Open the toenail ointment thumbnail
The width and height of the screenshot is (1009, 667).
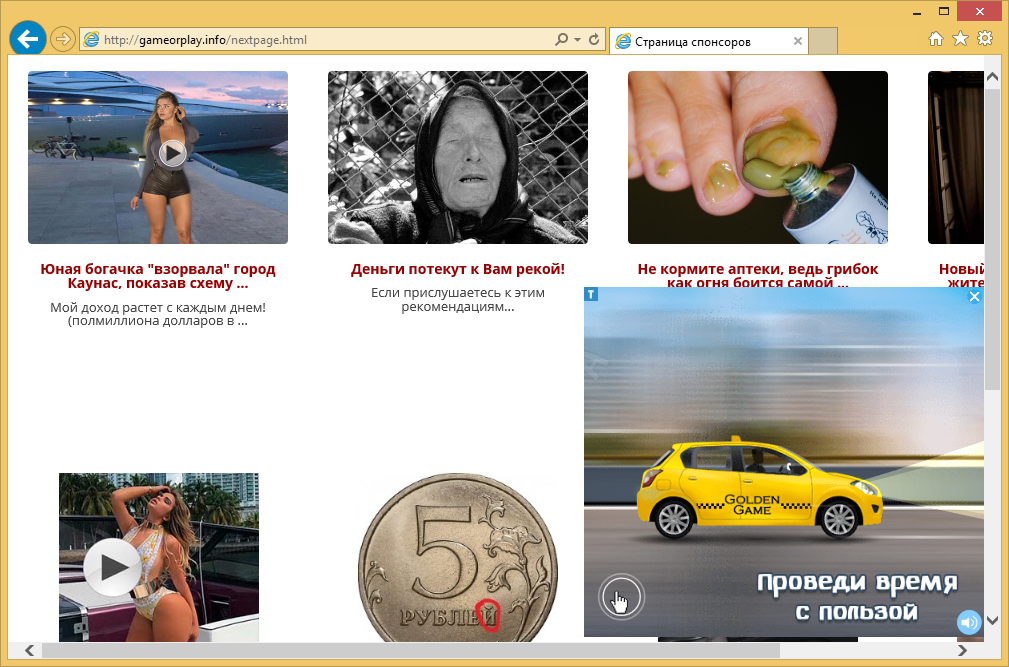758,158
